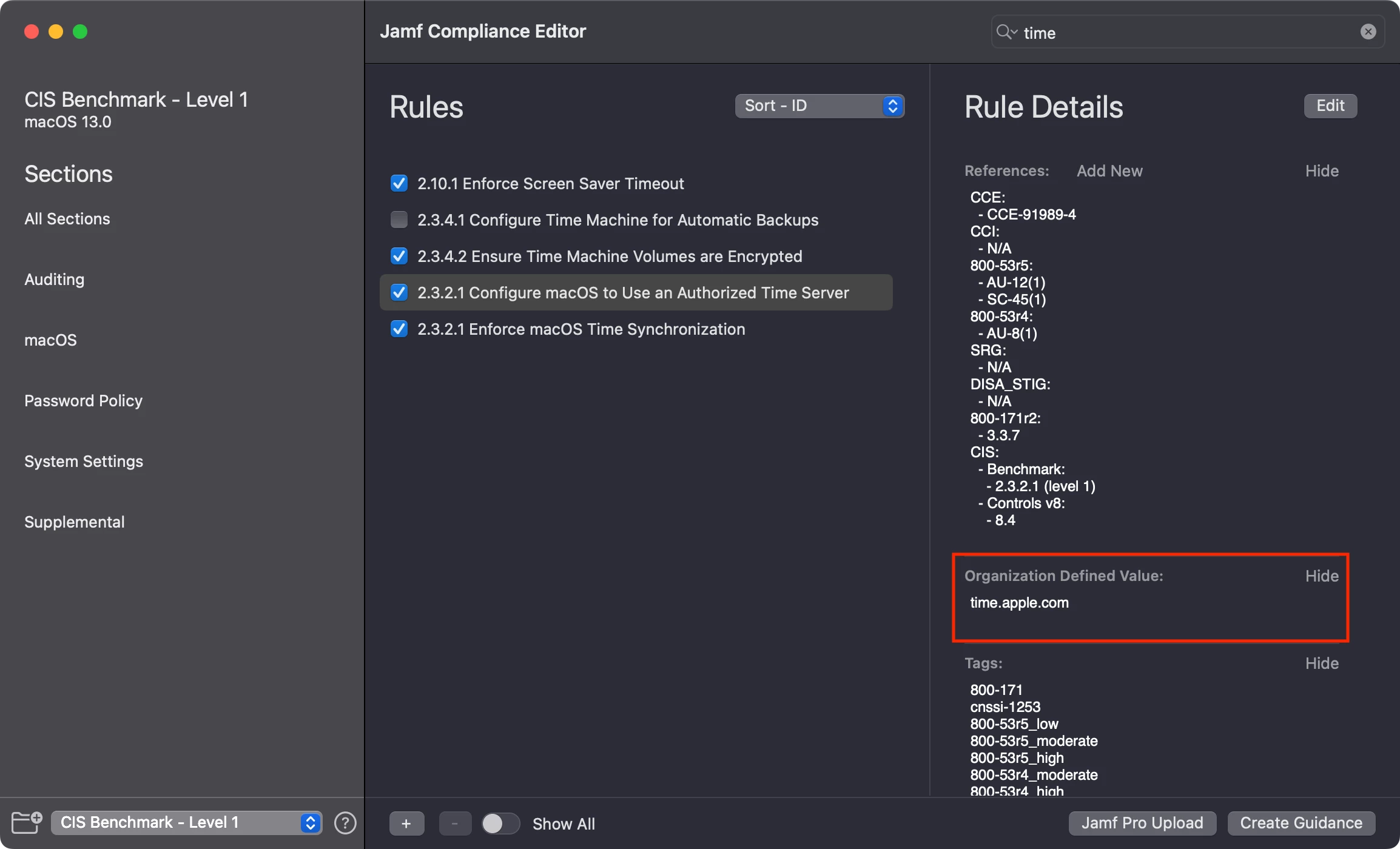This screenshot has height=849, width=1400.
Task: Select the Configure Time Machine Automatic Backups row
Action: point(636,220)
